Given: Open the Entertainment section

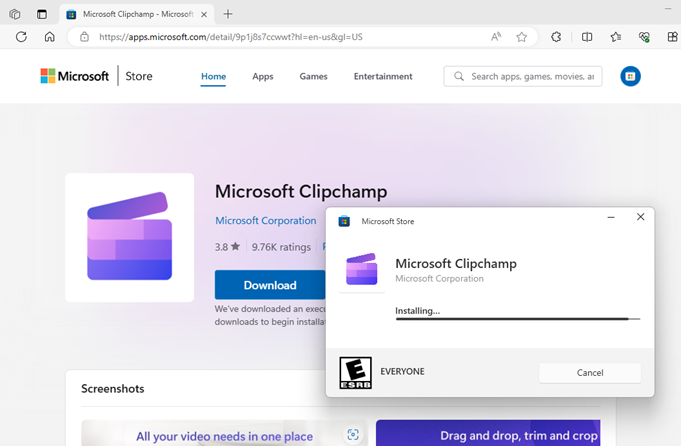Looking at the screenshot, I should pos(382,76).
